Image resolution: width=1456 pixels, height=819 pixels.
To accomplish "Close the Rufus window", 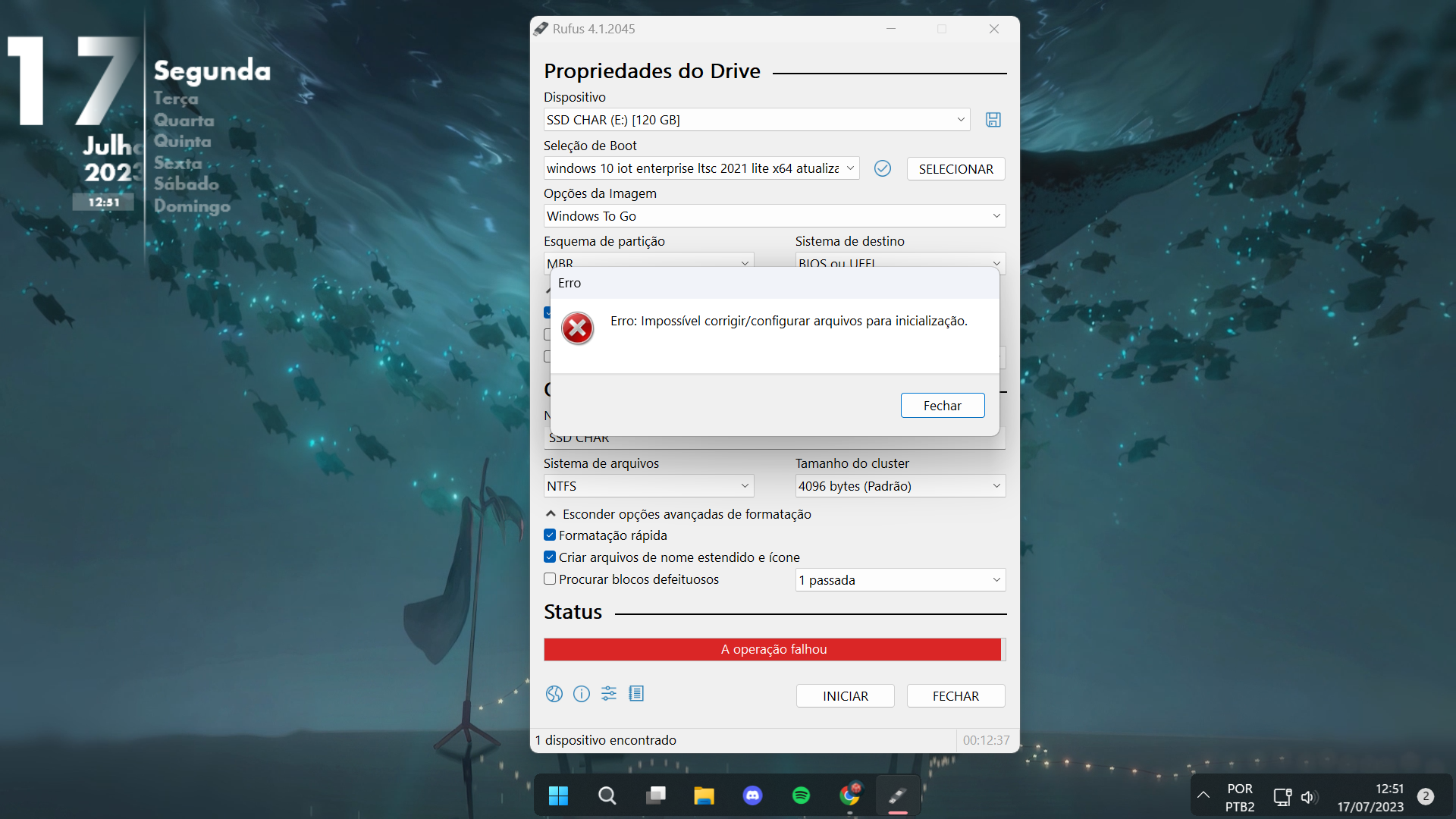I will point(994,29).
